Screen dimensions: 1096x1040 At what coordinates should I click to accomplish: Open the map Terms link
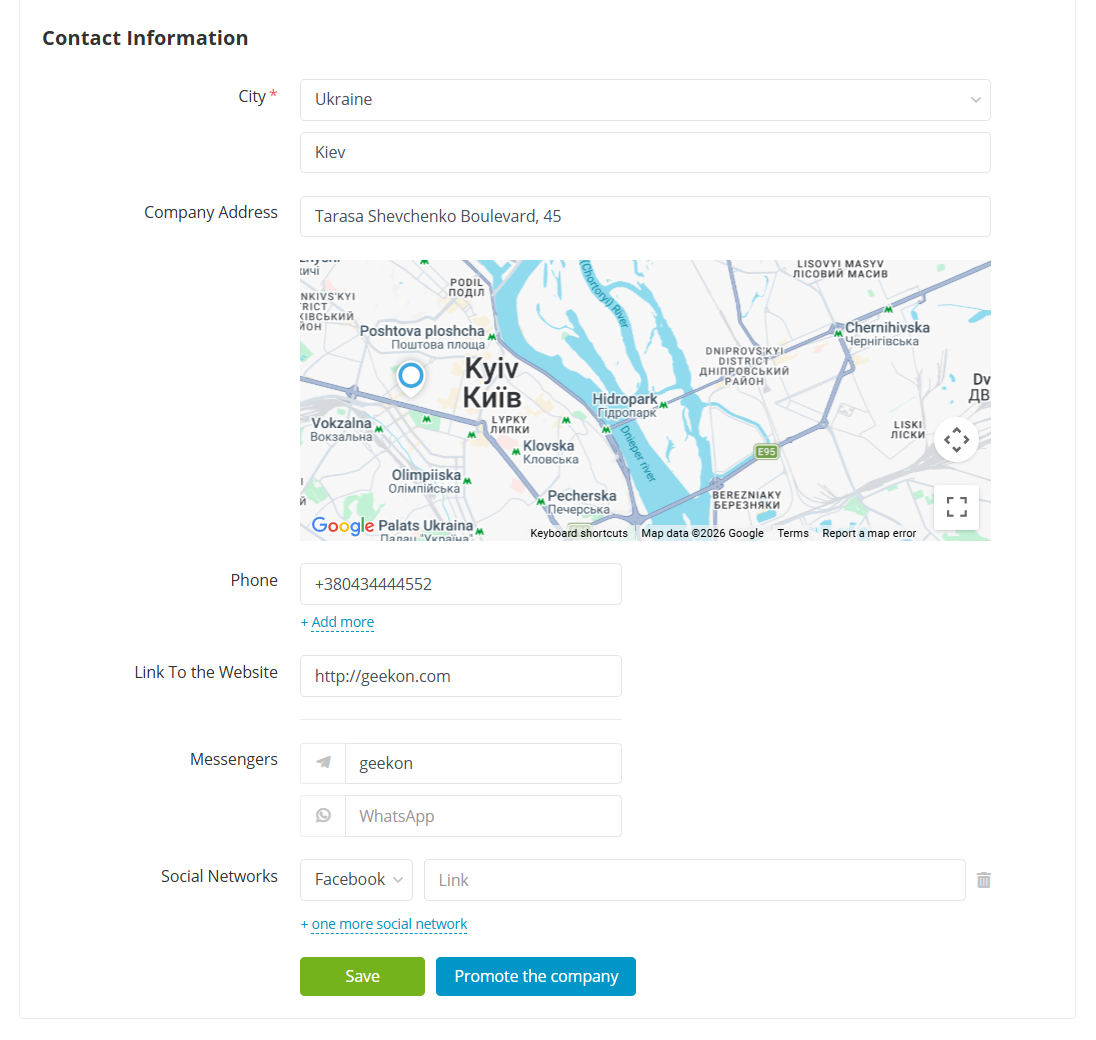(793, 533)
